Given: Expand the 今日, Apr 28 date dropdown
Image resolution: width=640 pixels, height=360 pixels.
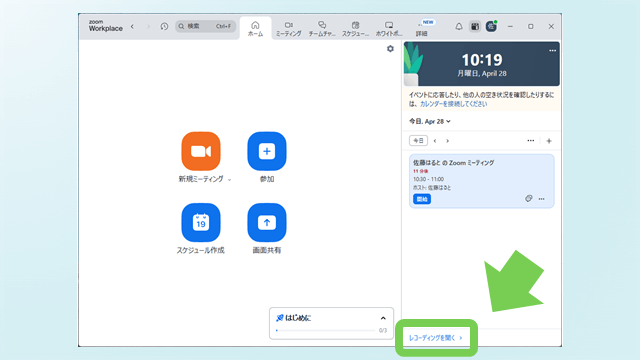Looking at the screenshot, I should [430, 121].
